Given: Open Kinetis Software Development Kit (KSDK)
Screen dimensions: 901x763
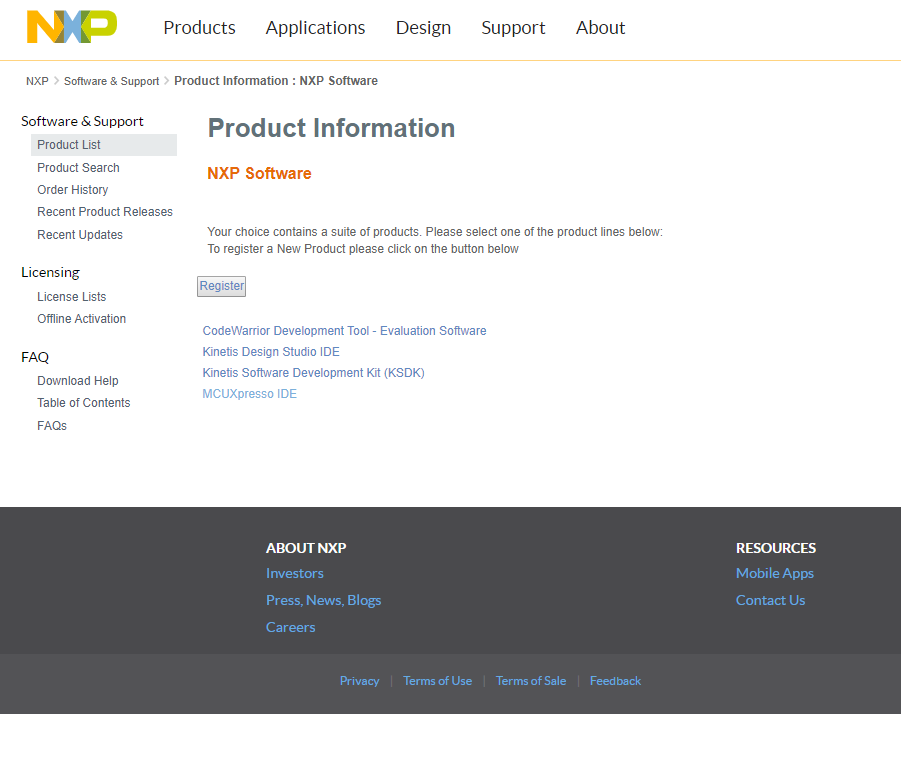Looking at the screenshot, I should point(313,373).
